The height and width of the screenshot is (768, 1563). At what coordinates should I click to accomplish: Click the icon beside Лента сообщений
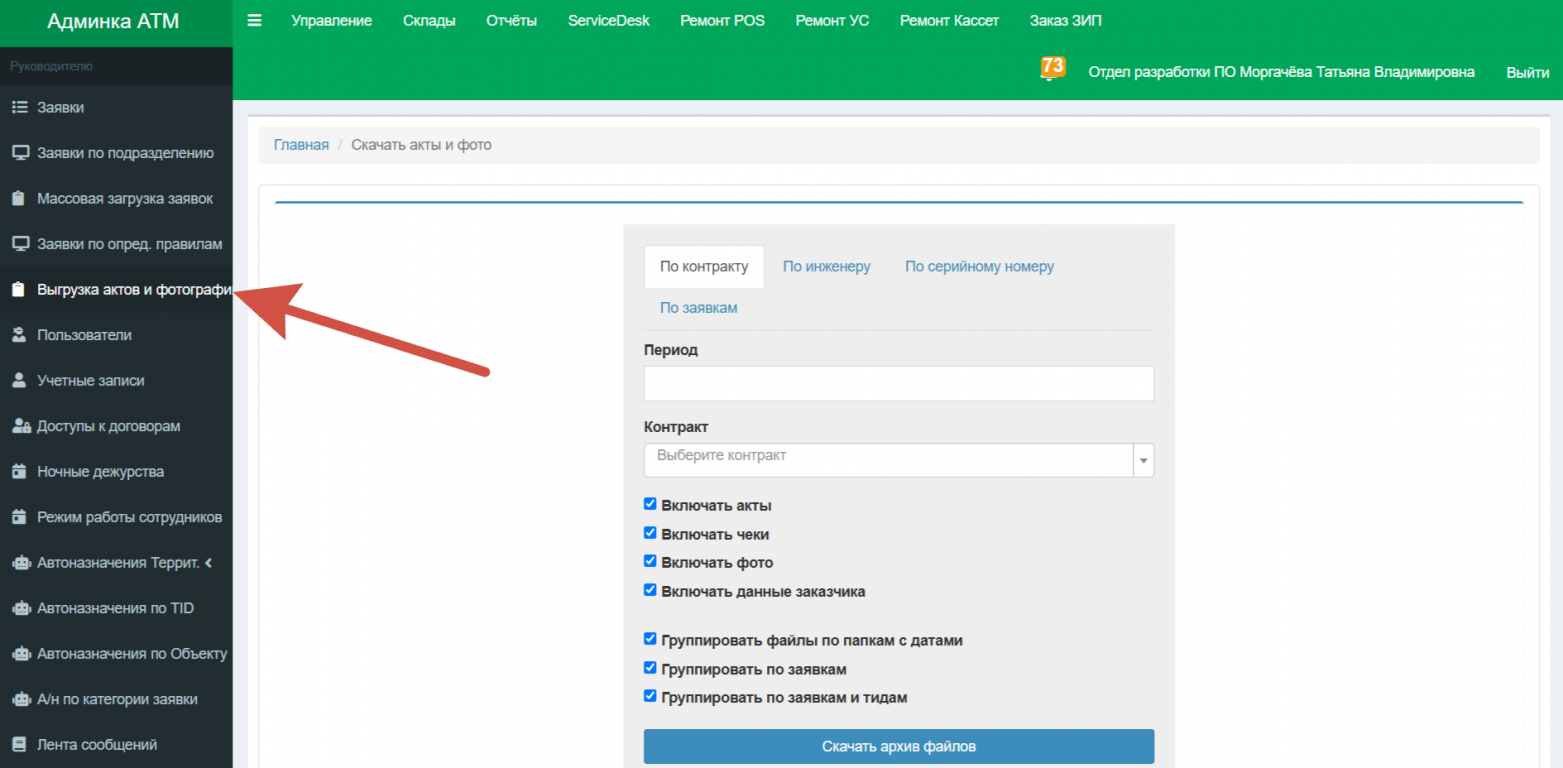pyautogui.click(x=19, y=744)
